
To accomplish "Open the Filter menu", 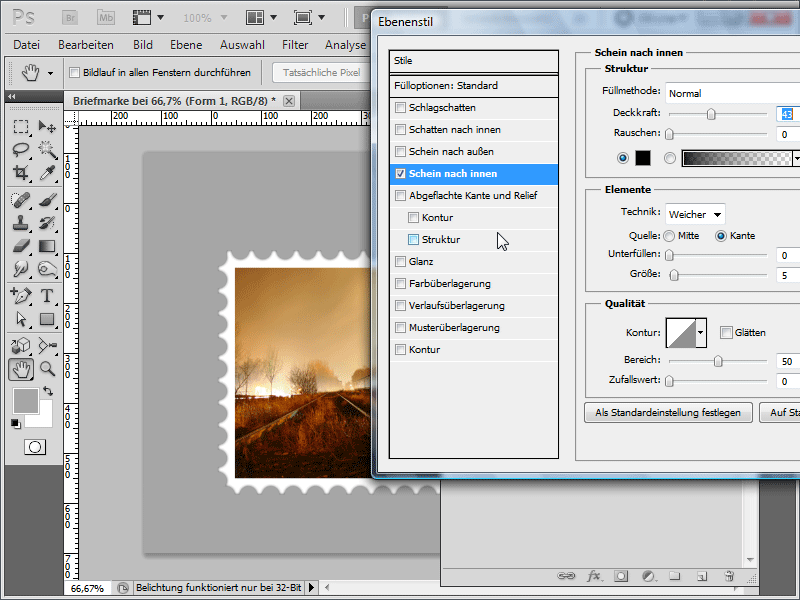I will [295, 45].
